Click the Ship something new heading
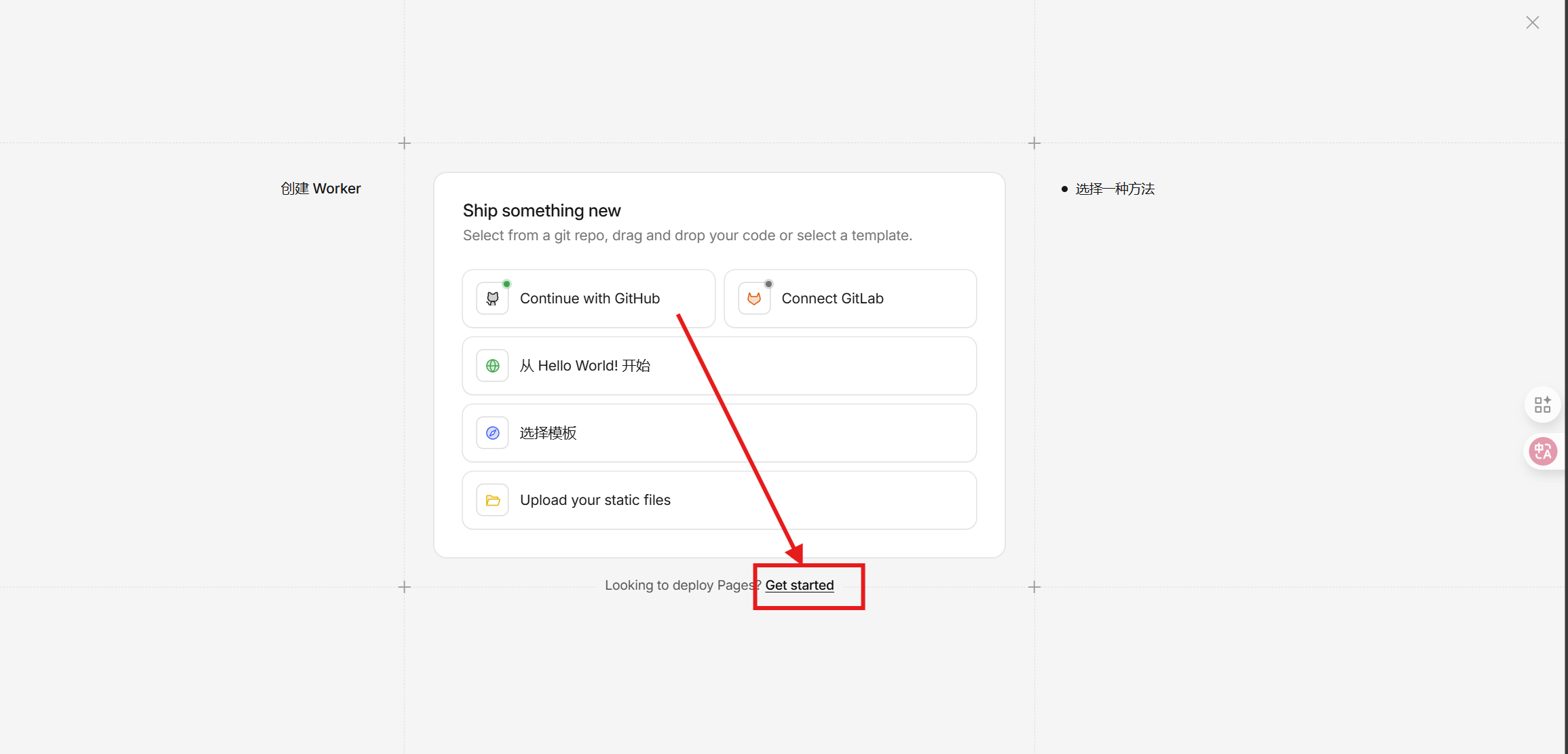This screenshot has width=1568, height=754. [541, 210]
